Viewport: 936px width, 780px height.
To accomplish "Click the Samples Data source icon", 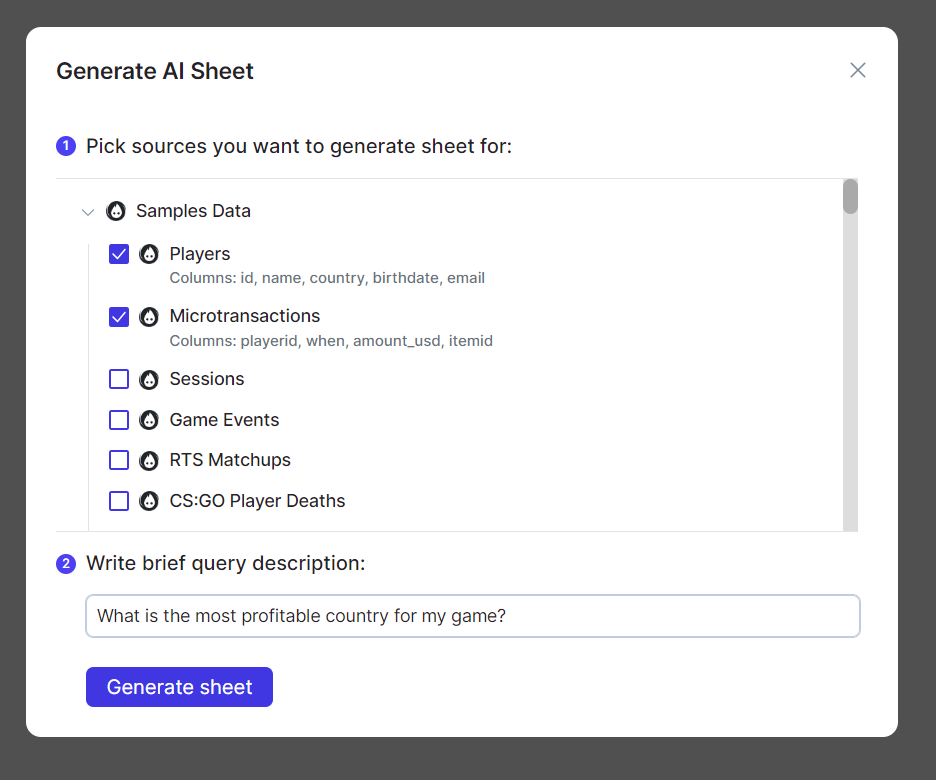I will point(116,212).
